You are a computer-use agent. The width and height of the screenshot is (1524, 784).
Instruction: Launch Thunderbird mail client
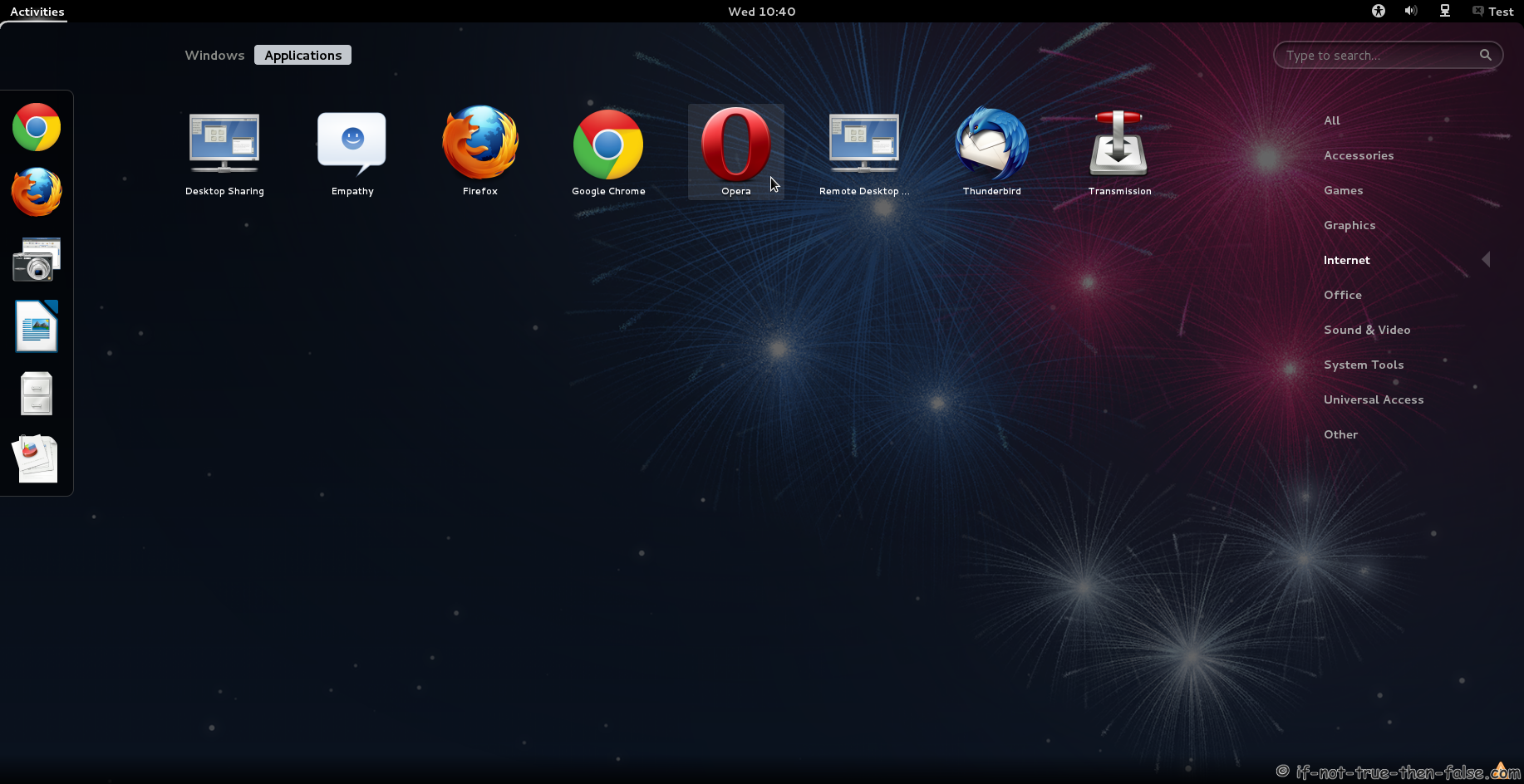[992, 151]
